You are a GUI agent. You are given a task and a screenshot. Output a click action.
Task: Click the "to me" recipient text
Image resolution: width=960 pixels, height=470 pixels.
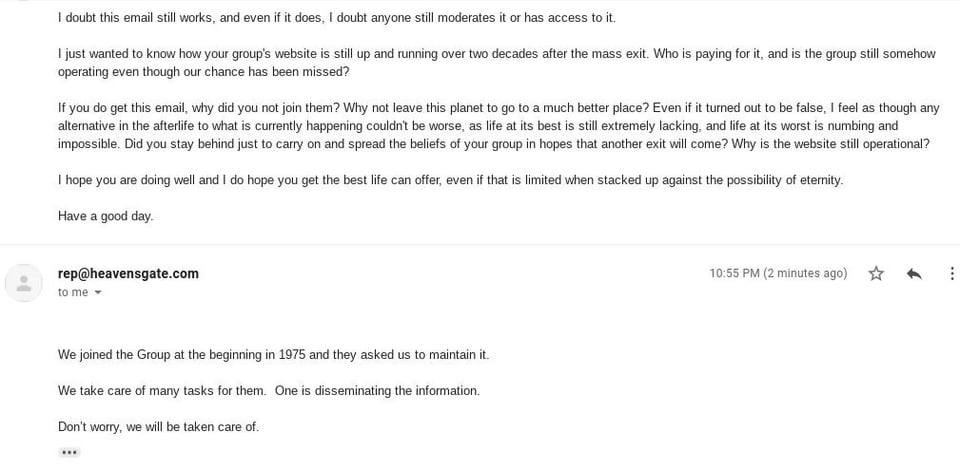click(x=73, y=292)
